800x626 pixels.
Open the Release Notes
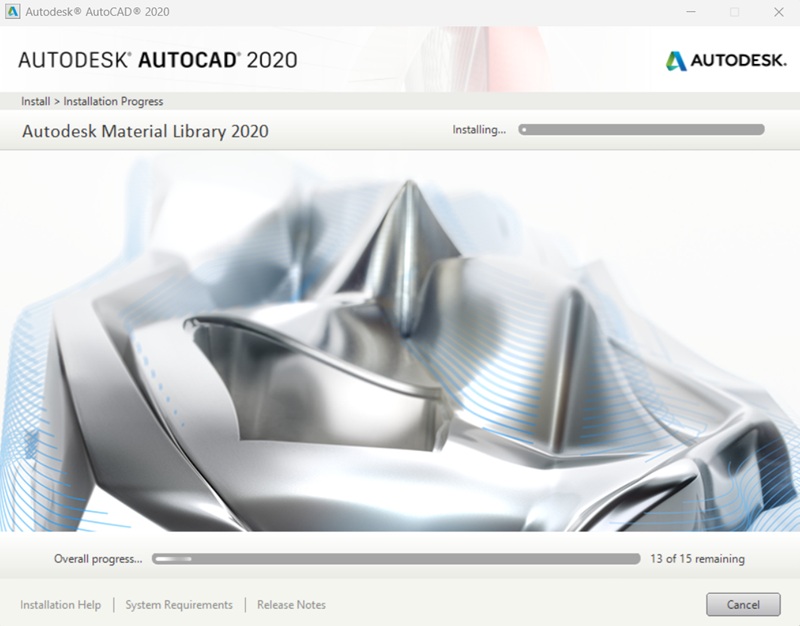(291, 604)
